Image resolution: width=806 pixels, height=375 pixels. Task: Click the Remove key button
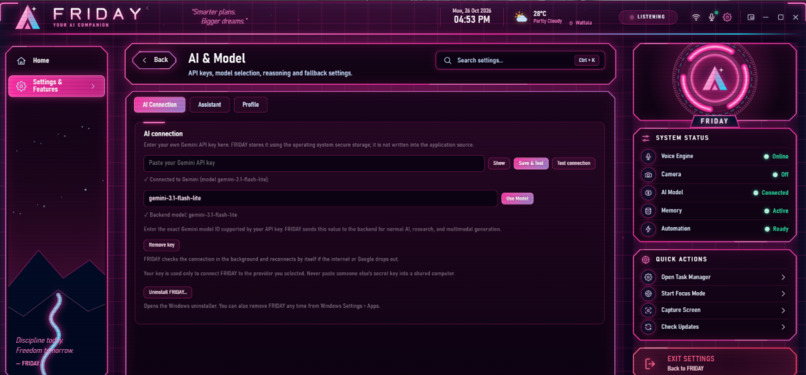click(161, 245)
